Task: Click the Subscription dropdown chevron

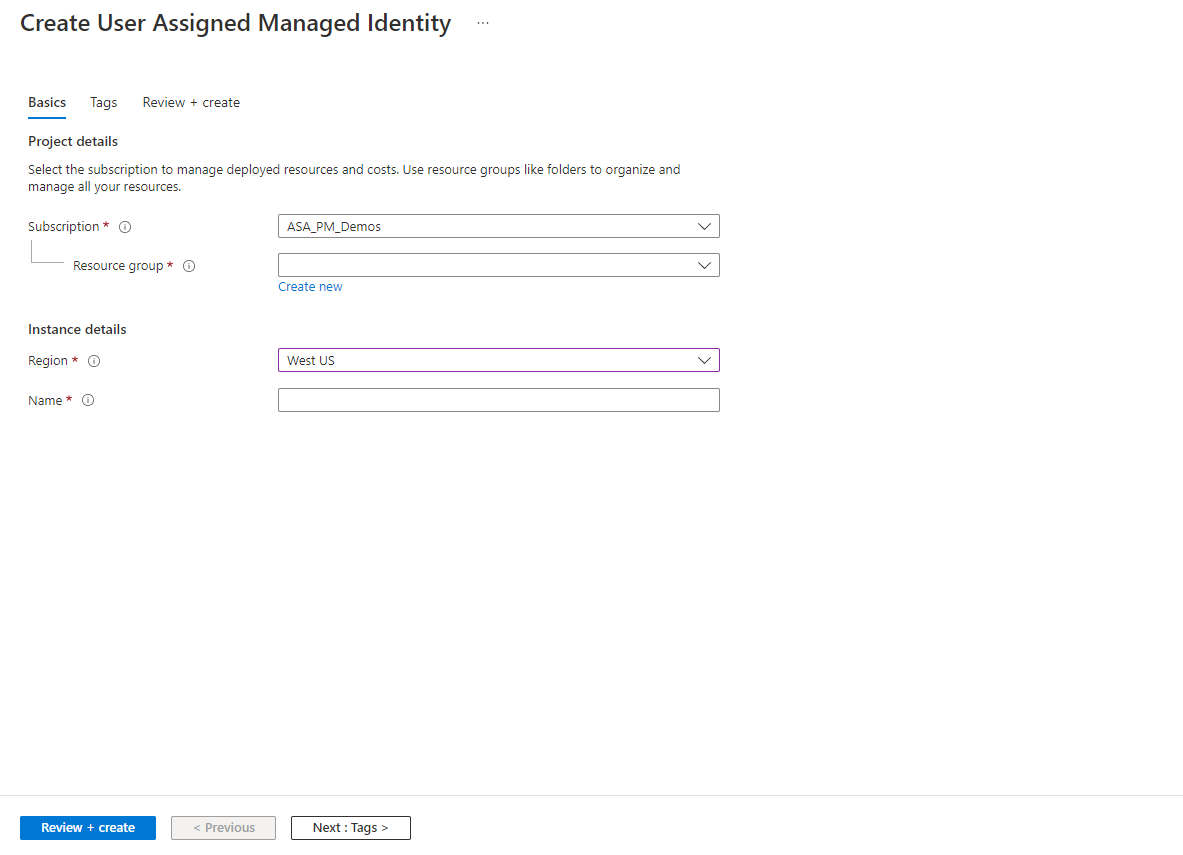Action: click(x=705, y=226)
